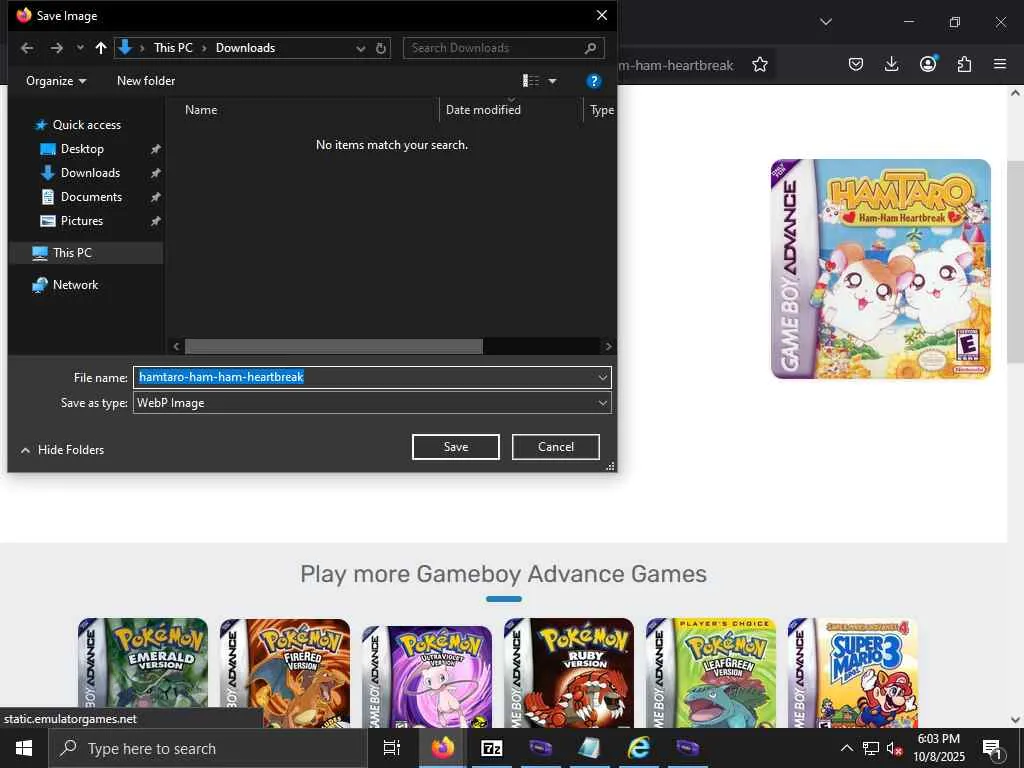Click the Forward arrow in Save Image dialog
Screen dimensions: 1024x768
click(57, 48)
